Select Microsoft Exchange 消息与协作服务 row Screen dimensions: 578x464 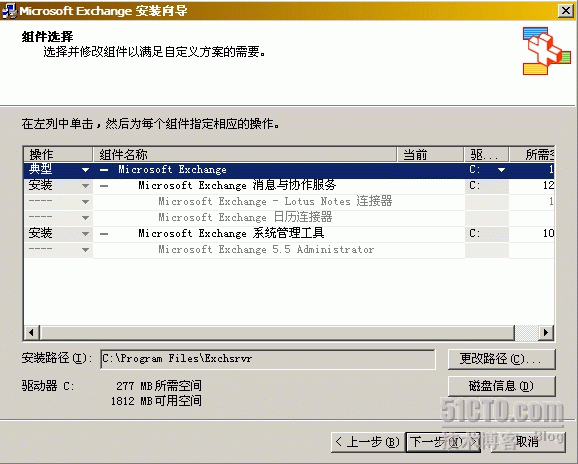coord(289,186)
